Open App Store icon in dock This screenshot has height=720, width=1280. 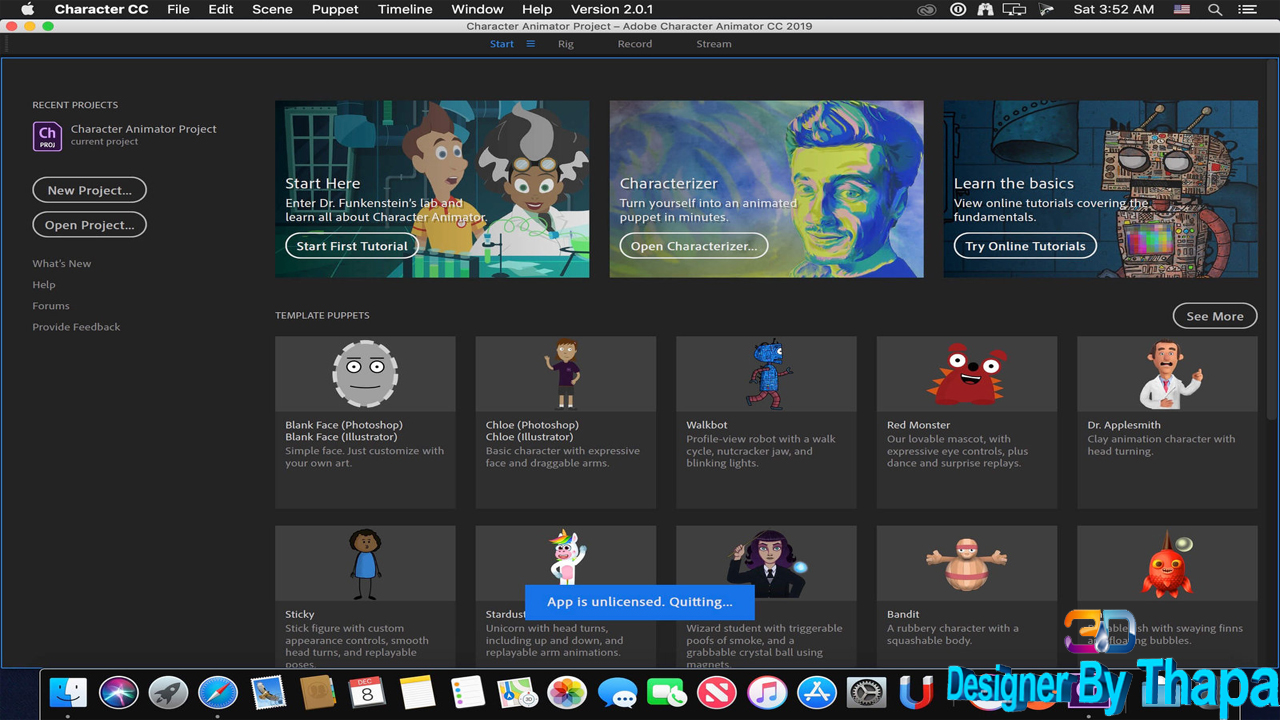(x=817, y=692)
